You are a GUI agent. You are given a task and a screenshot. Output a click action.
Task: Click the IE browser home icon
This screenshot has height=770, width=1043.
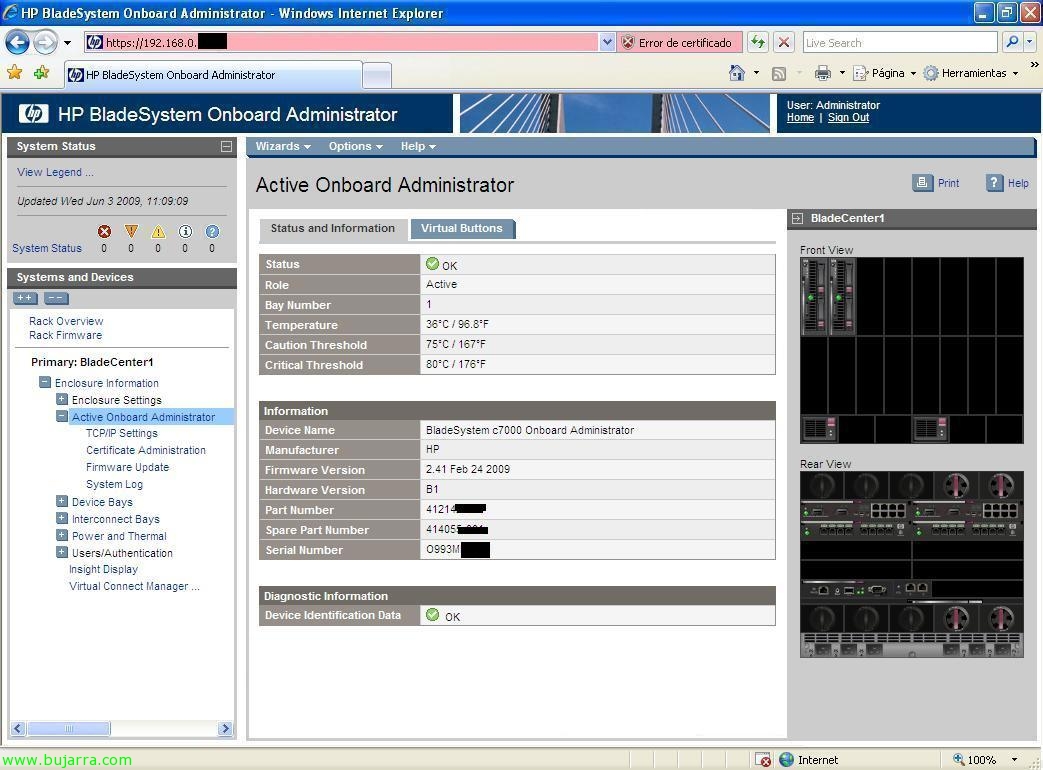(x=737, y=73)
